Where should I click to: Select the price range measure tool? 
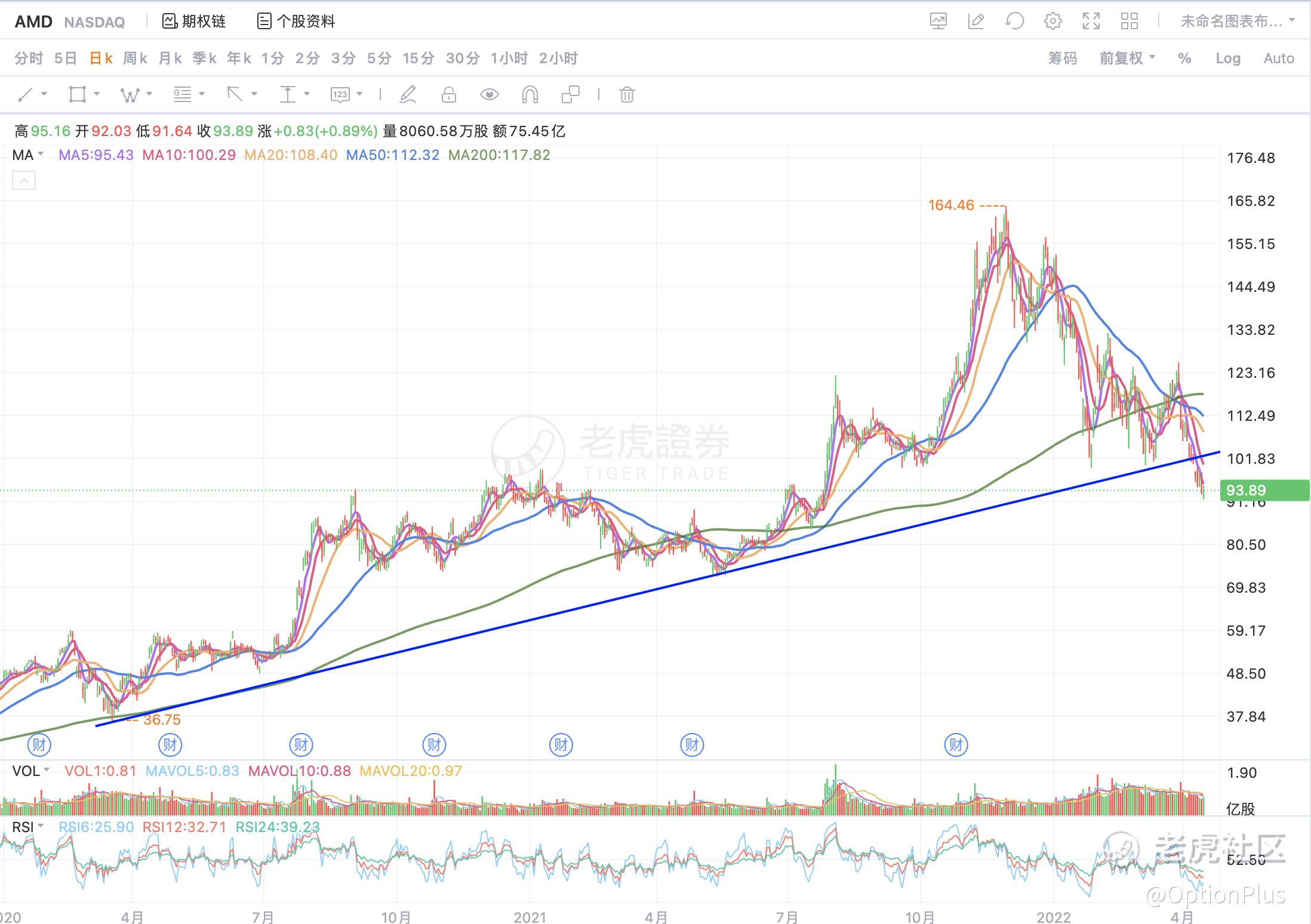pyautogui.click(x=288, y=94)
